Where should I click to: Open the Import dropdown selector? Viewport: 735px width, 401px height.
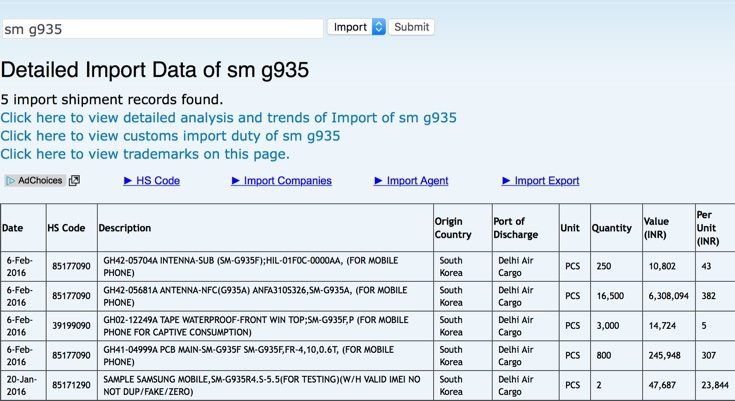(356, 27)
